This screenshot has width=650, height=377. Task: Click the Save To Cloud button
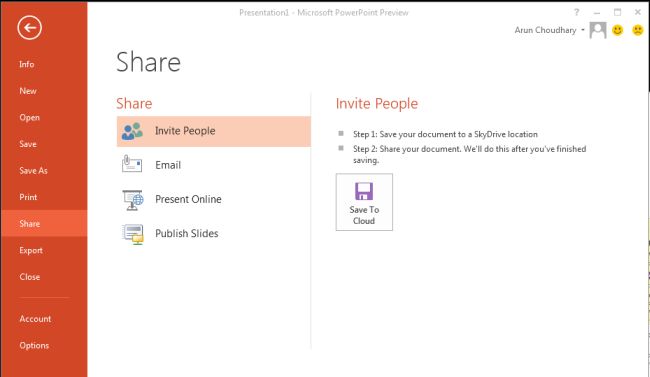click(364, 202)
